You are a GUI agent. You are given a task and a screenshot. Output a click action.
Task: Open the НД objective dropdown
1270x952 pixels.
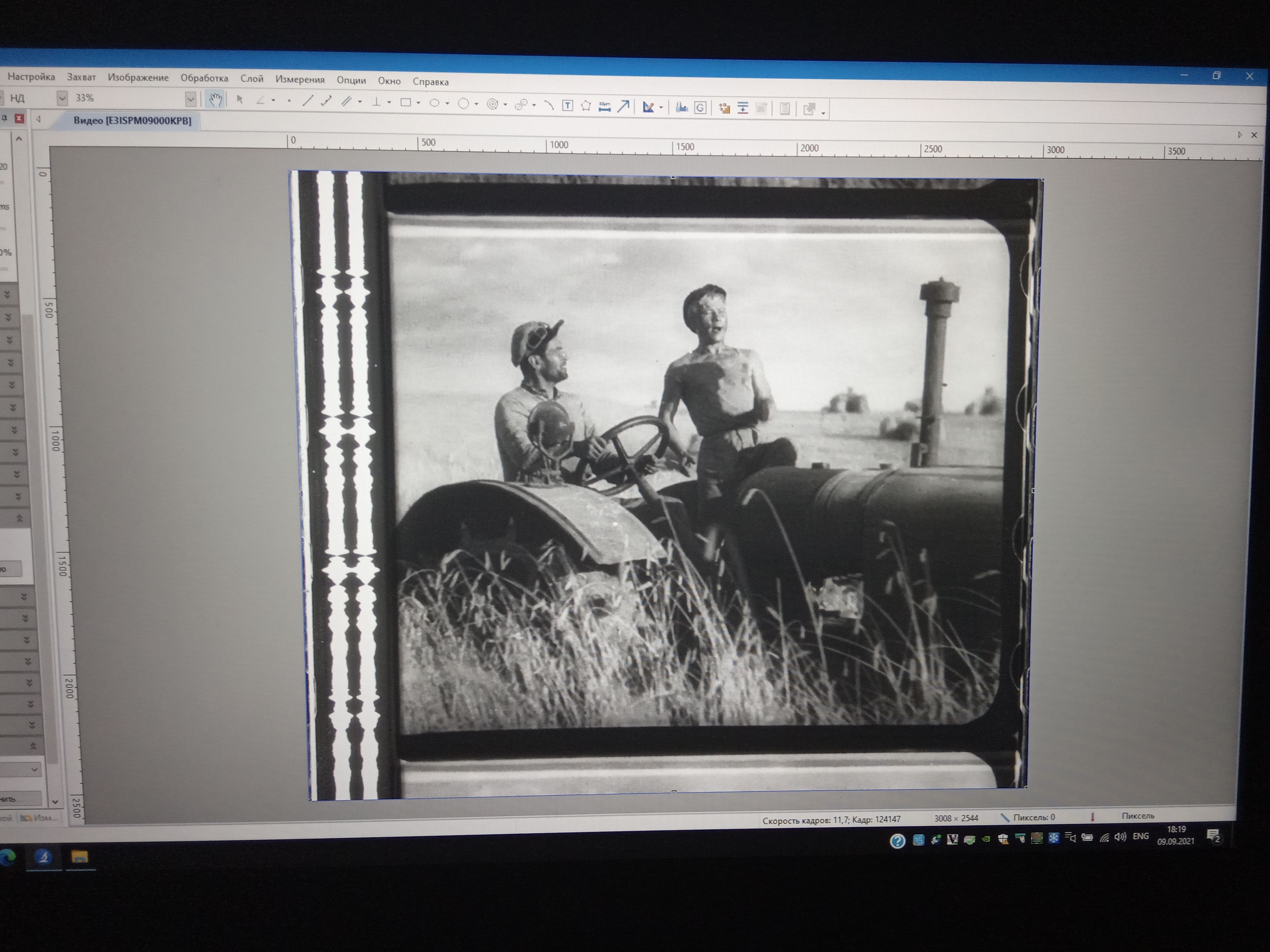[62, 98]
